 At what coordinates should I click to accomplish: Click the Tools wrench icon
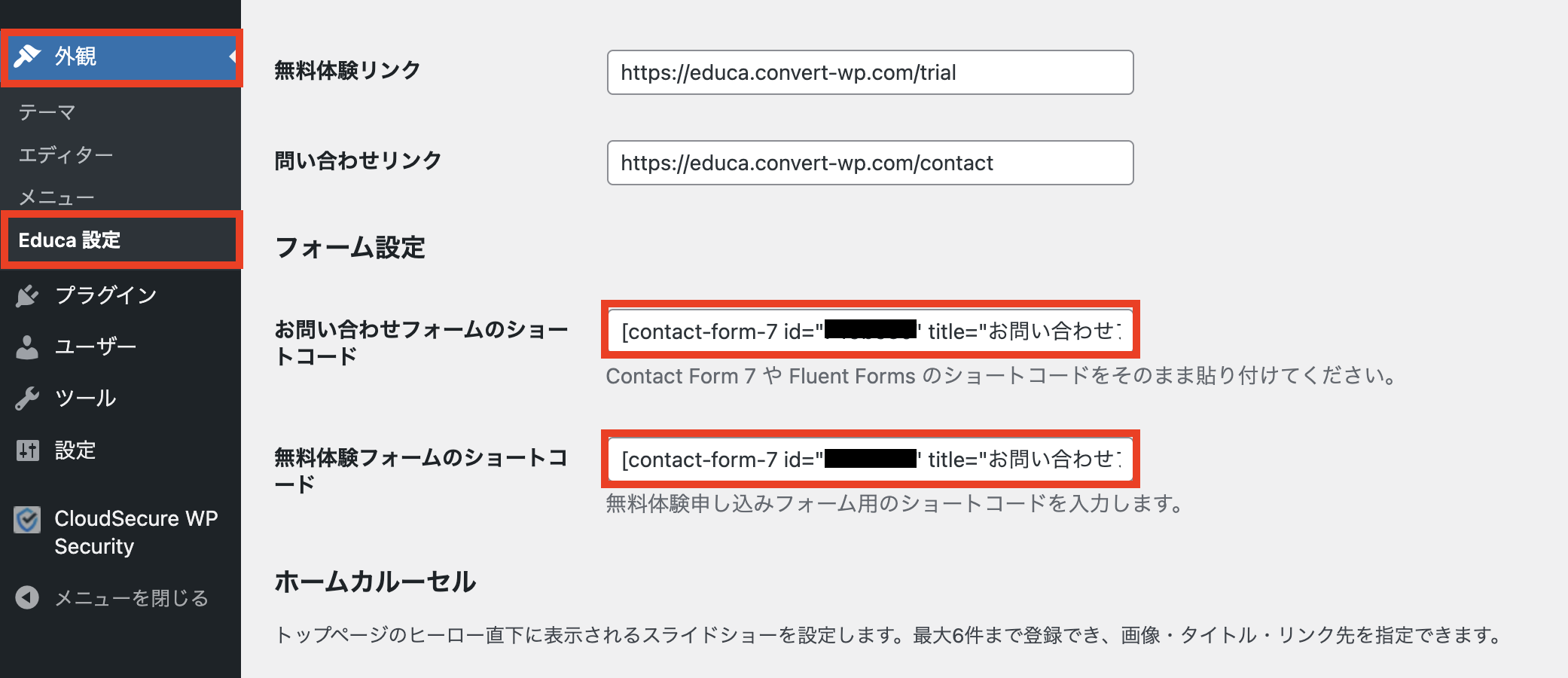tap(27, 398)
